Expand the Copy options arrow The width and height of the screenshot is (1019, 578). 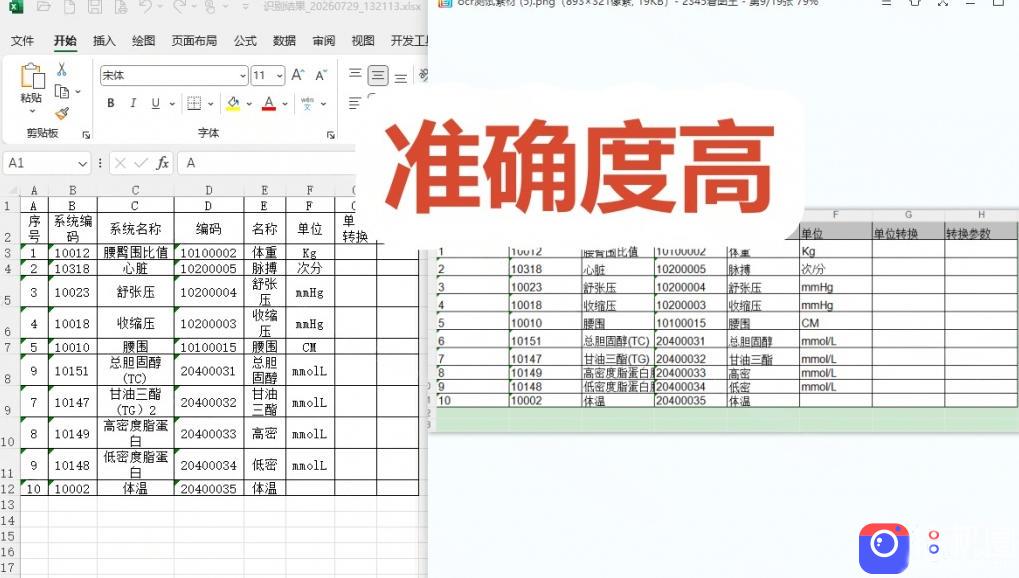78,92
